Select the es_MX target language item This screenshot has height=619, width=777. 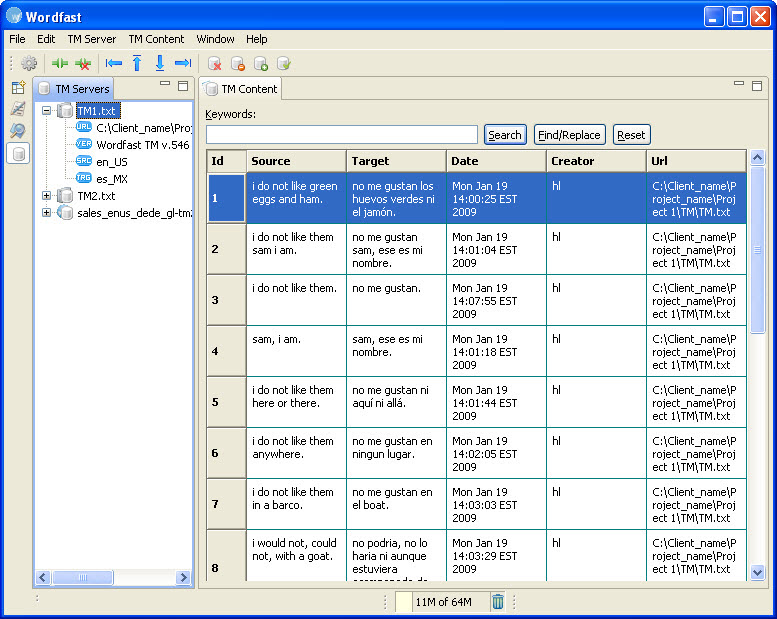tap(111, 179)
